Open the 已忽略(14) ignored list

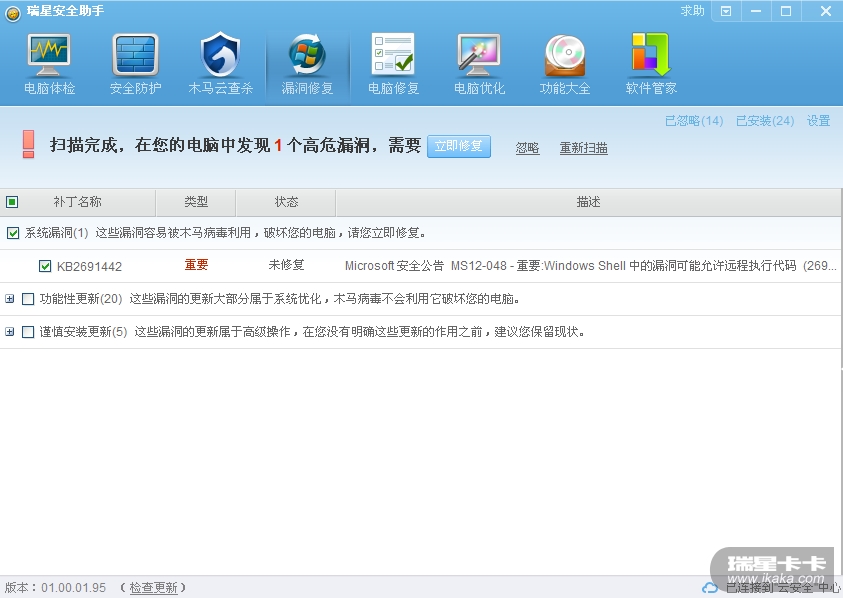694,121
